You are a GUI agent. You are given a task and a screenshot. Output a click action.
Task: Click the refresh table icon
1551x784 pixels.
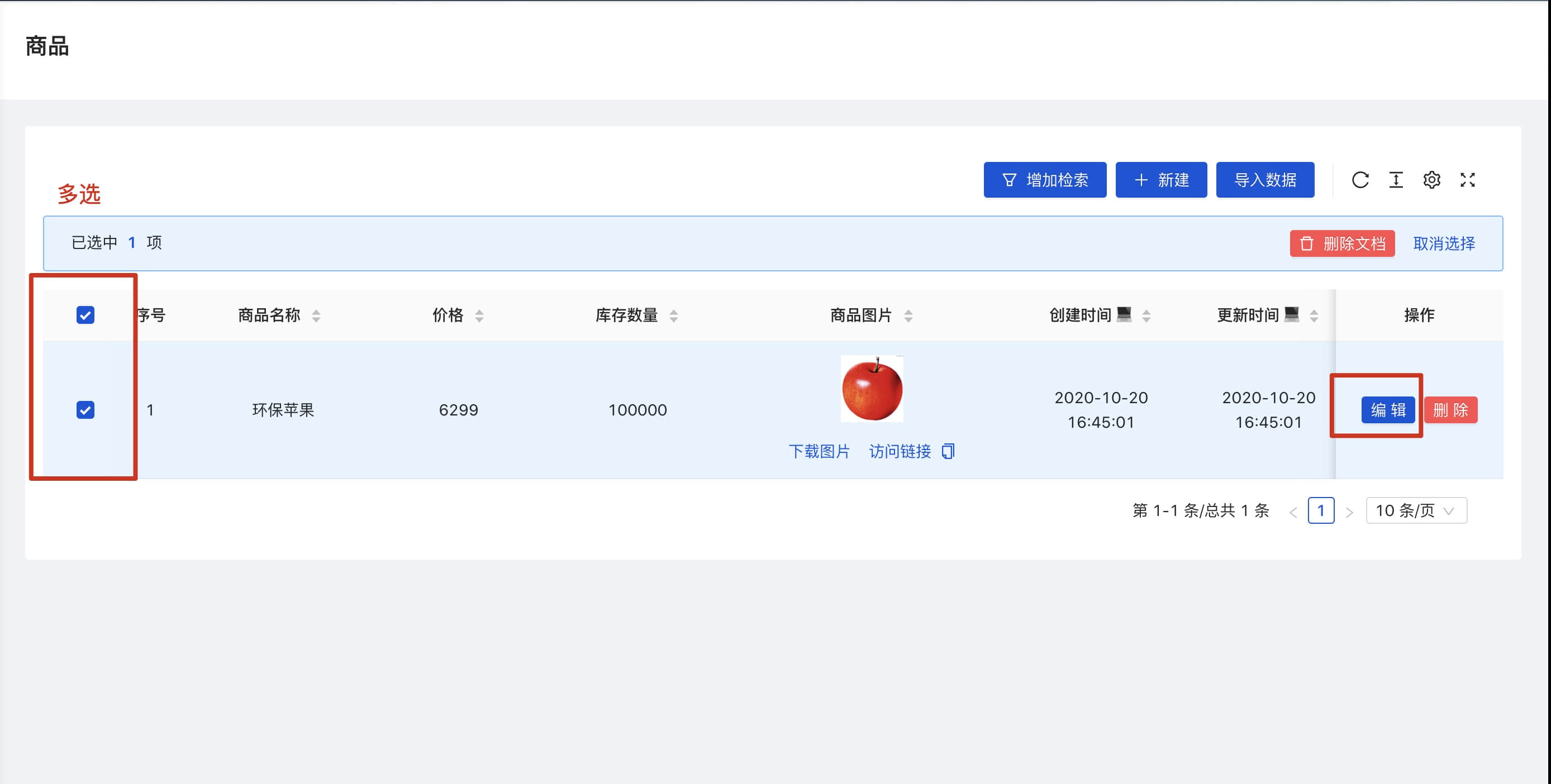coord(1359,180)
